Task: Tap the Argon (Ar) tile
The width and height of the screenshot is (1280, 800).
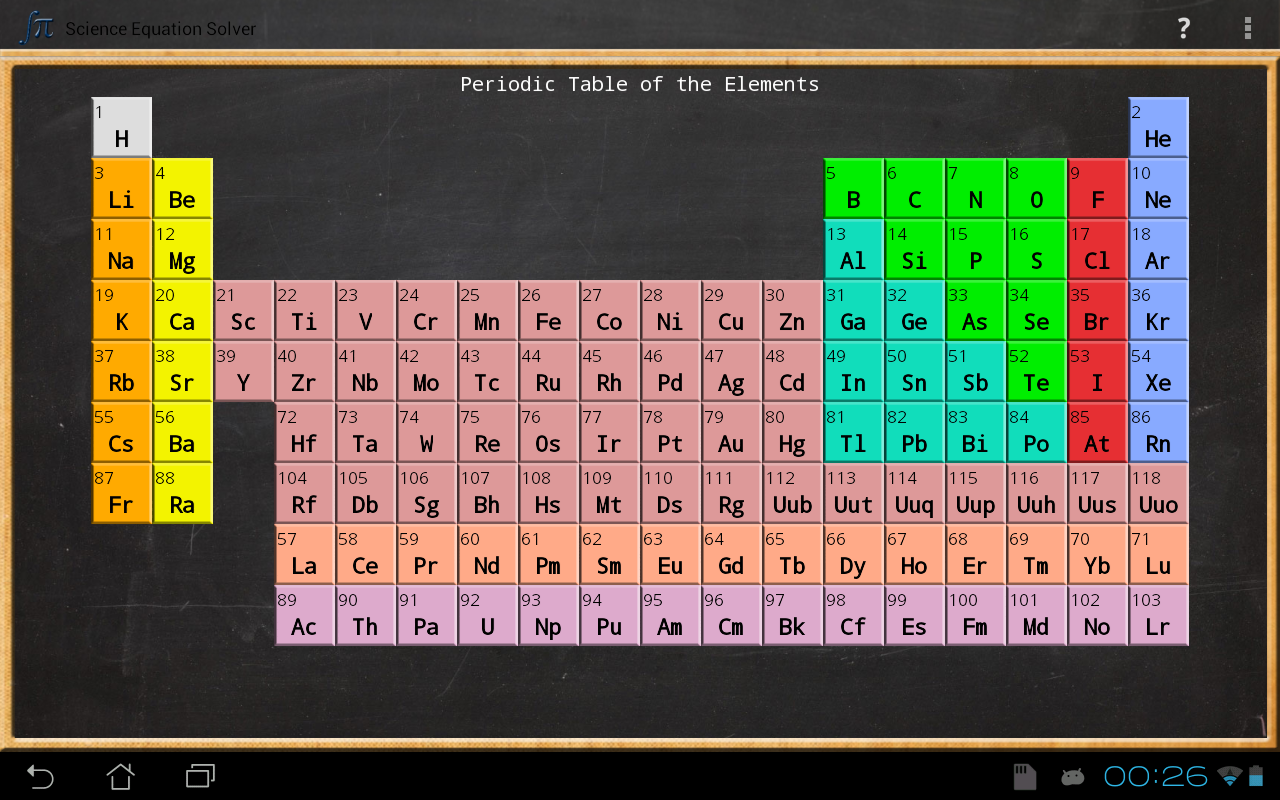Action: click(1159, 249)
